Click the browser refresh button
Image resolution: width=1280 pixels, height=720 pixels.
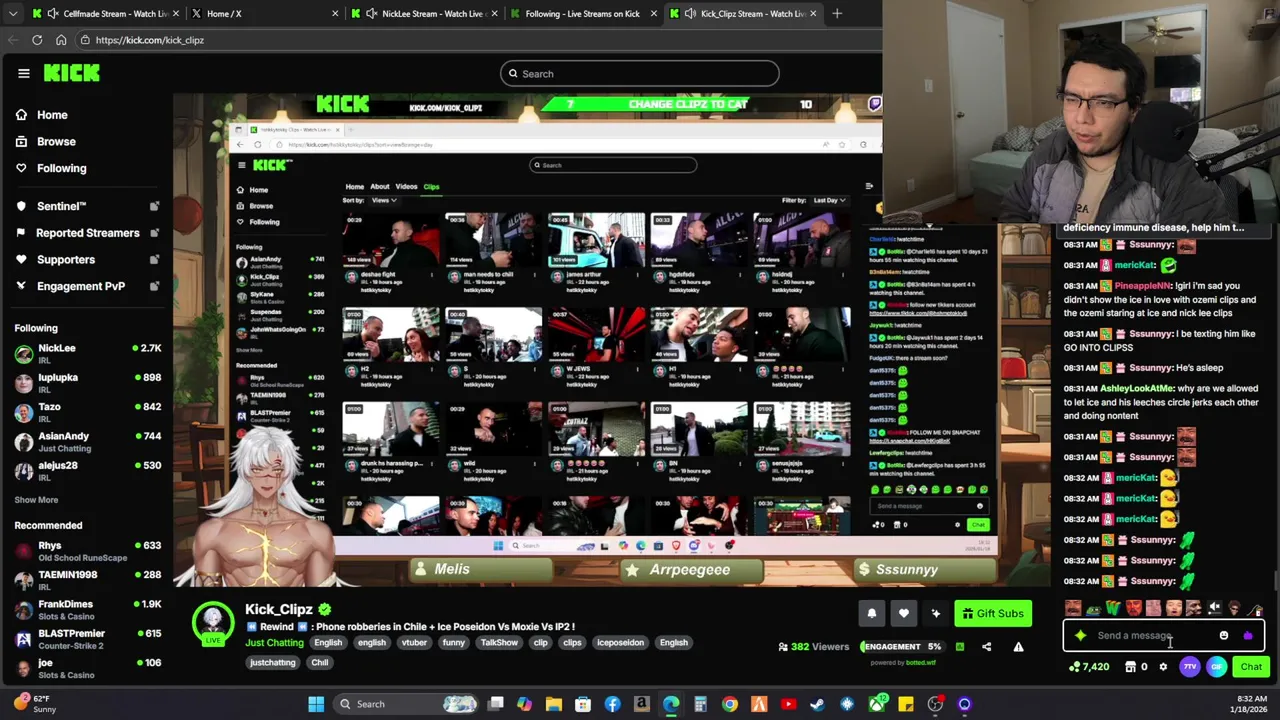37,40
